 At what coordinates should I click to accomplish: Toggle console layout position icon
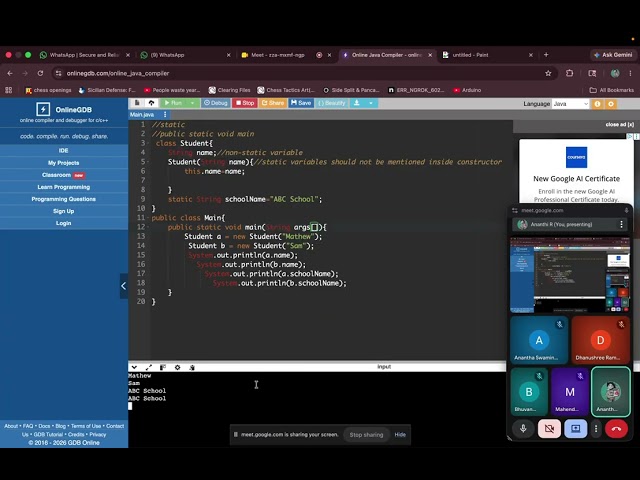click(x=163, y=367)
